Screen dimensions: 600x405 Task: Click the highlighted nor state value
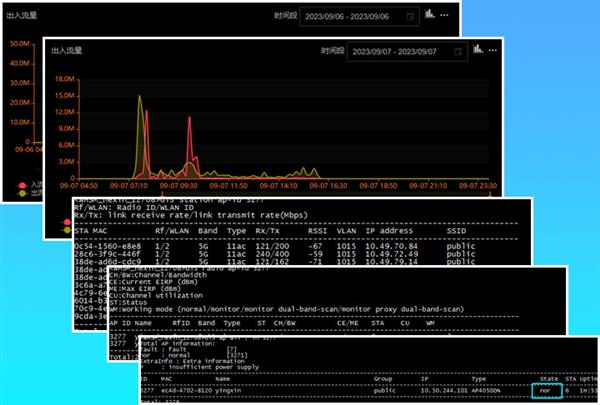(x=545, y=391)
